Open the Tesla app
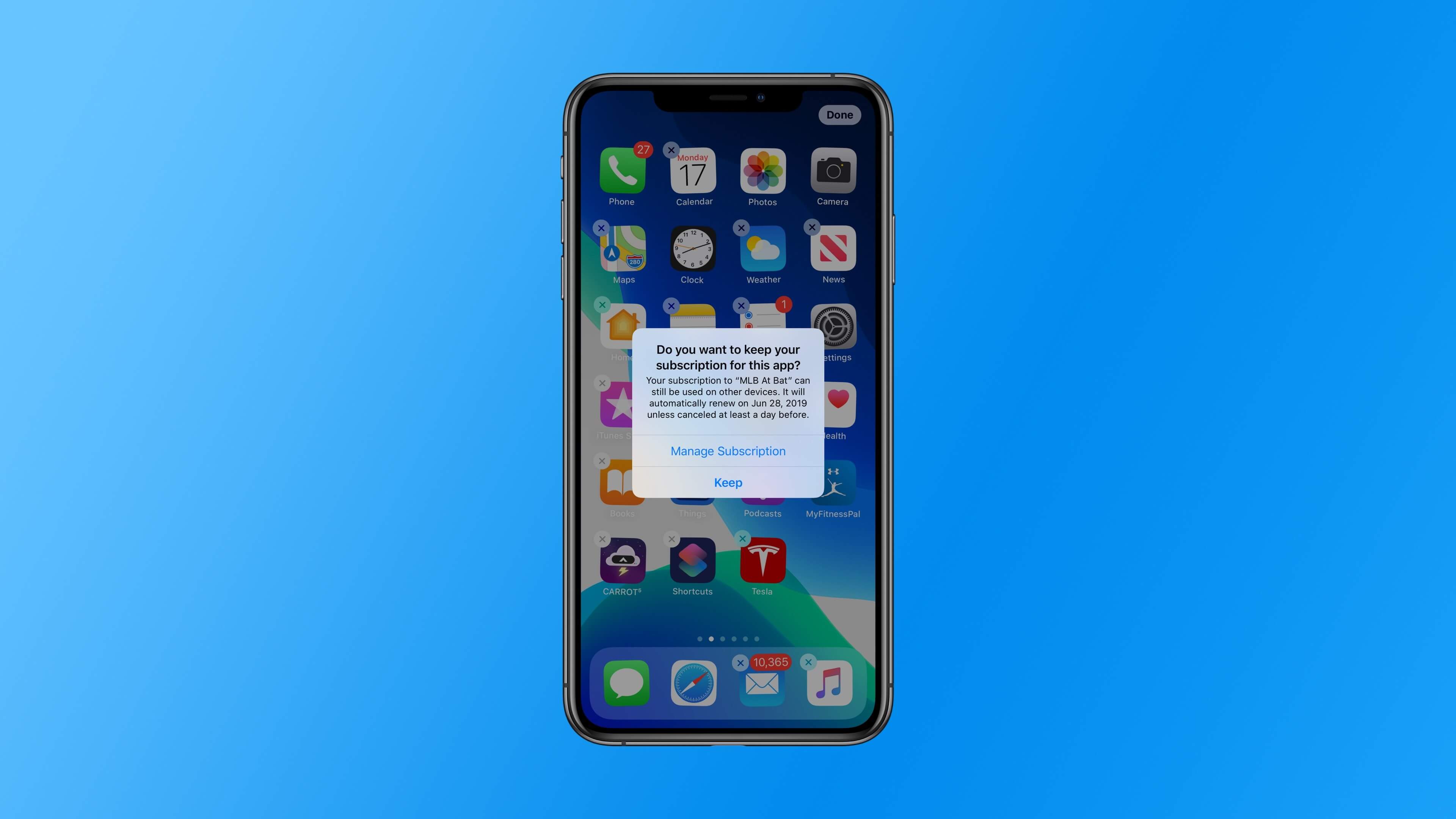The image size is (1456, 819). (762, 561)
